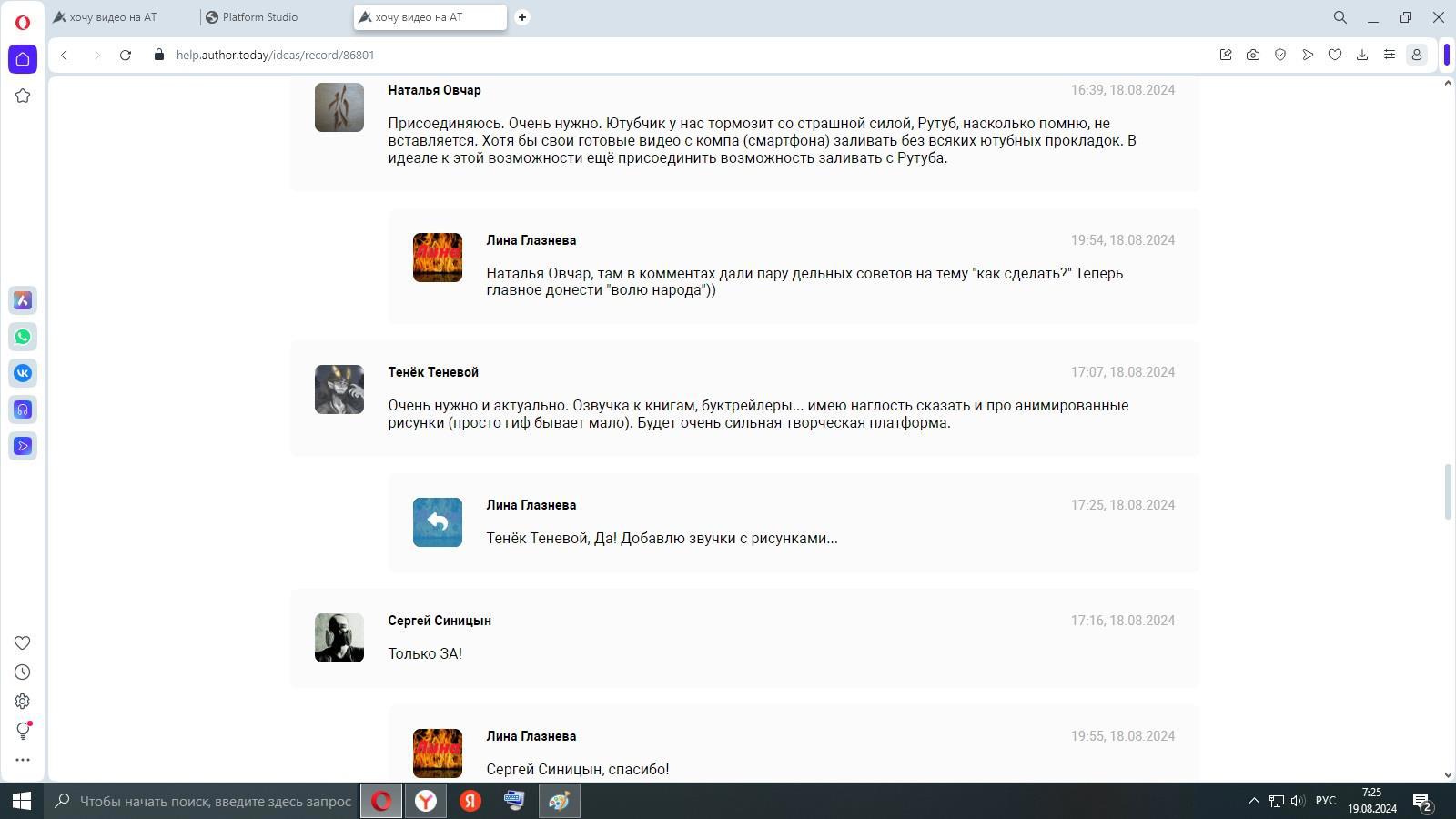This screenshot has height=819, width=1456.
Task: Open browsing history clock icon in sidebar
Action: (x=23, y=672)
